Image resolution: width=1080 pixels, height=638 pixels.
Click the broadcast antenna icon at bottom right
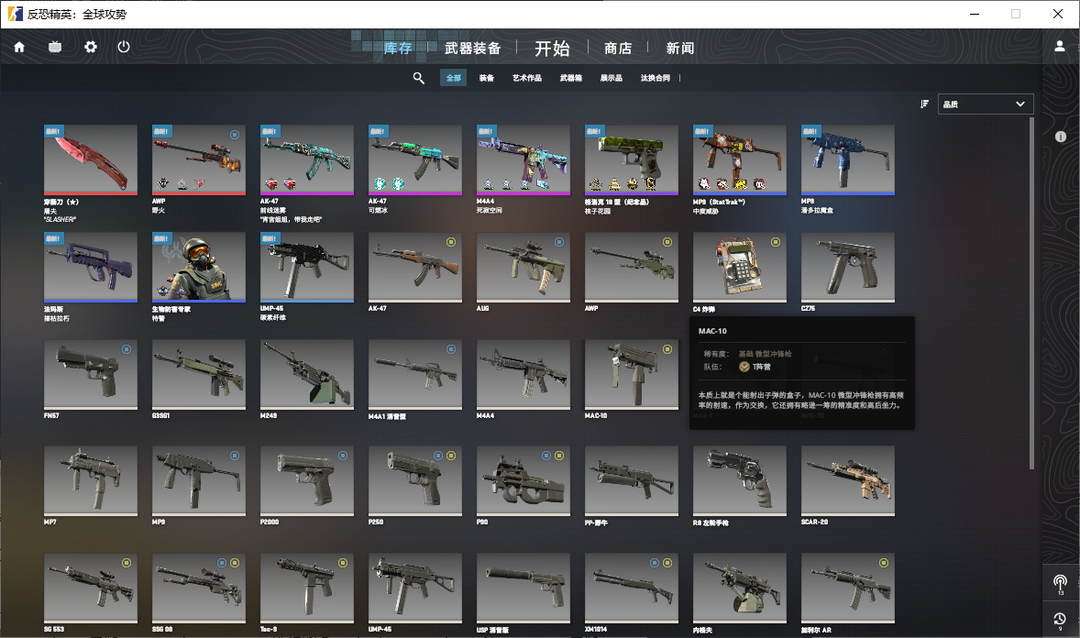[x=1060, y=582]
